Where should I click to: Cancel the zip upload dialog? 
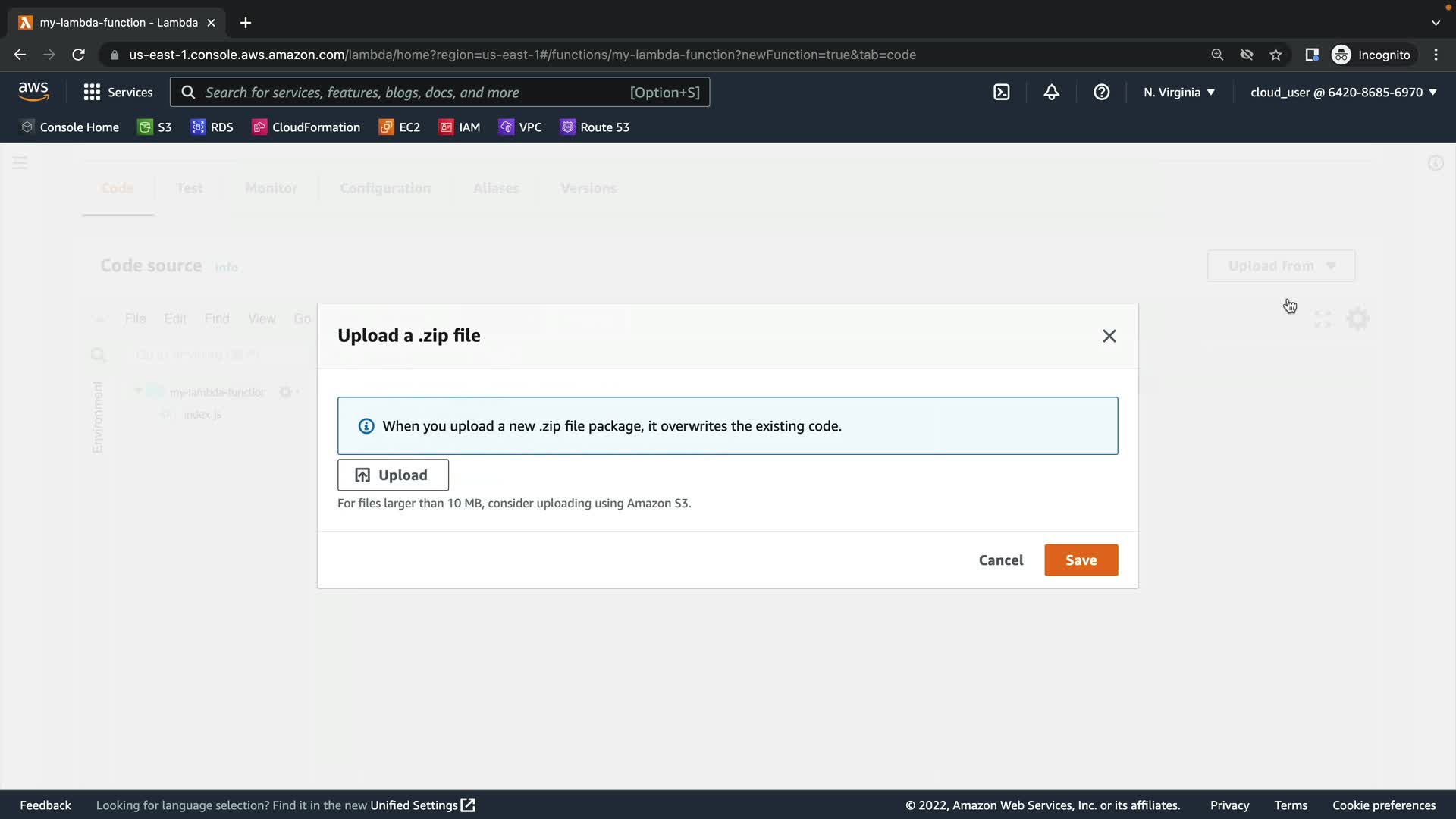pyautogui.click(x=1000, y=560)
